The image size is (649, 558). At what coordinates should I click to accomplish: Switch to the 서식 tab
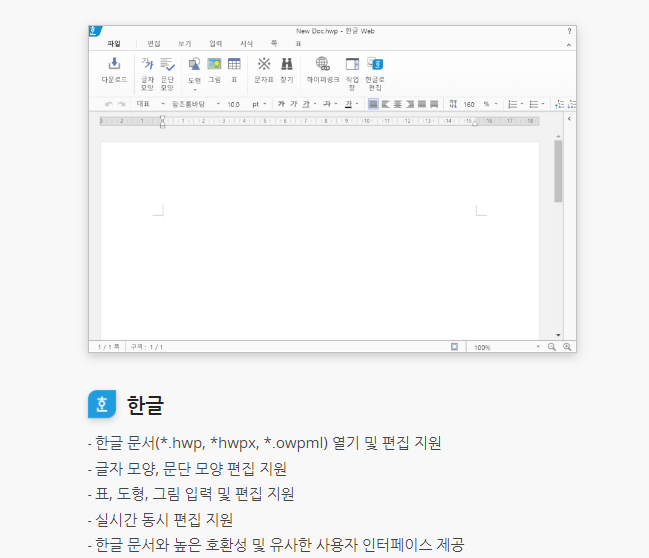(246, 43)
